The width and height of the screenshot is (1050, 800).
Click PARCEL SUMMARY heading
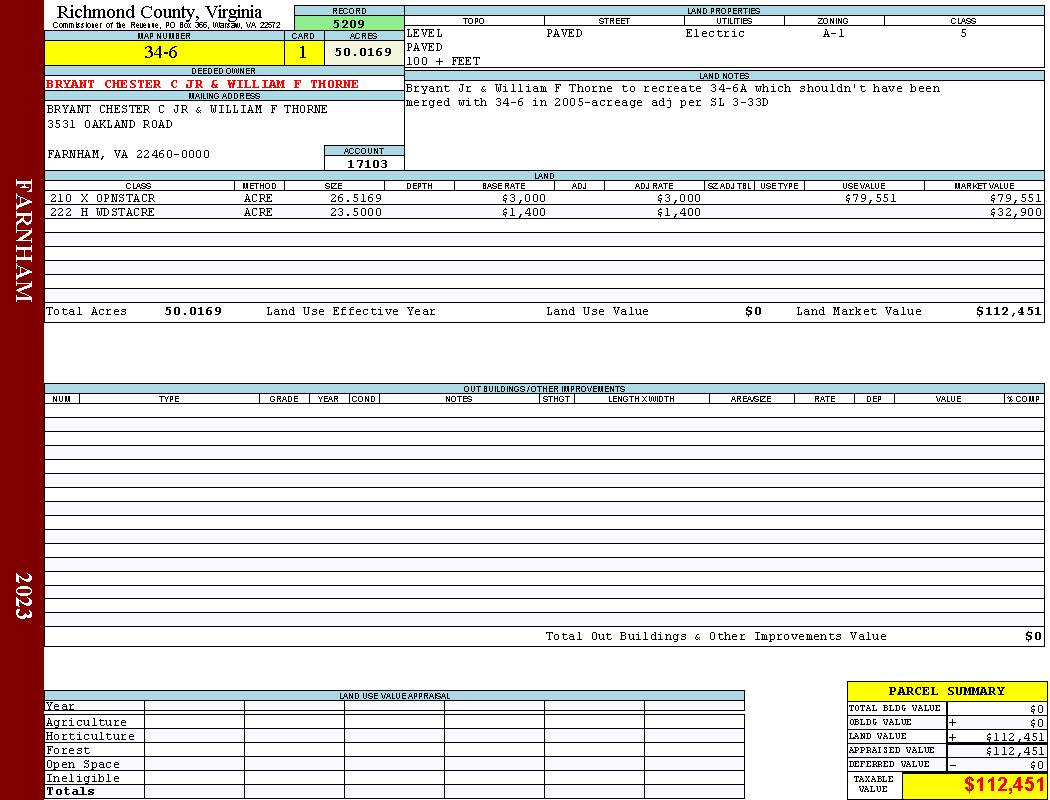pos(946,692)
